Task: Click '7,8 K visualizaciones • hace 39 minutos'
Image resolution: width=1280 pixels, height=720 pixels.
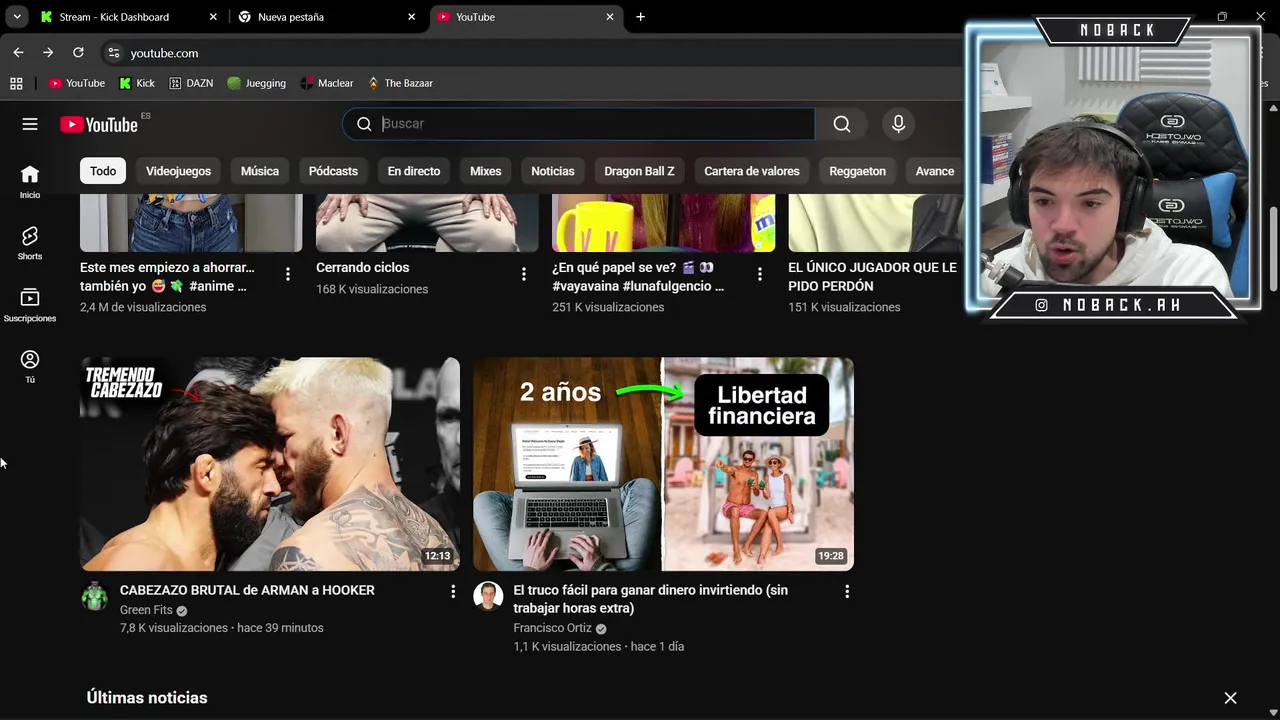Action: (x=221, y=628)
